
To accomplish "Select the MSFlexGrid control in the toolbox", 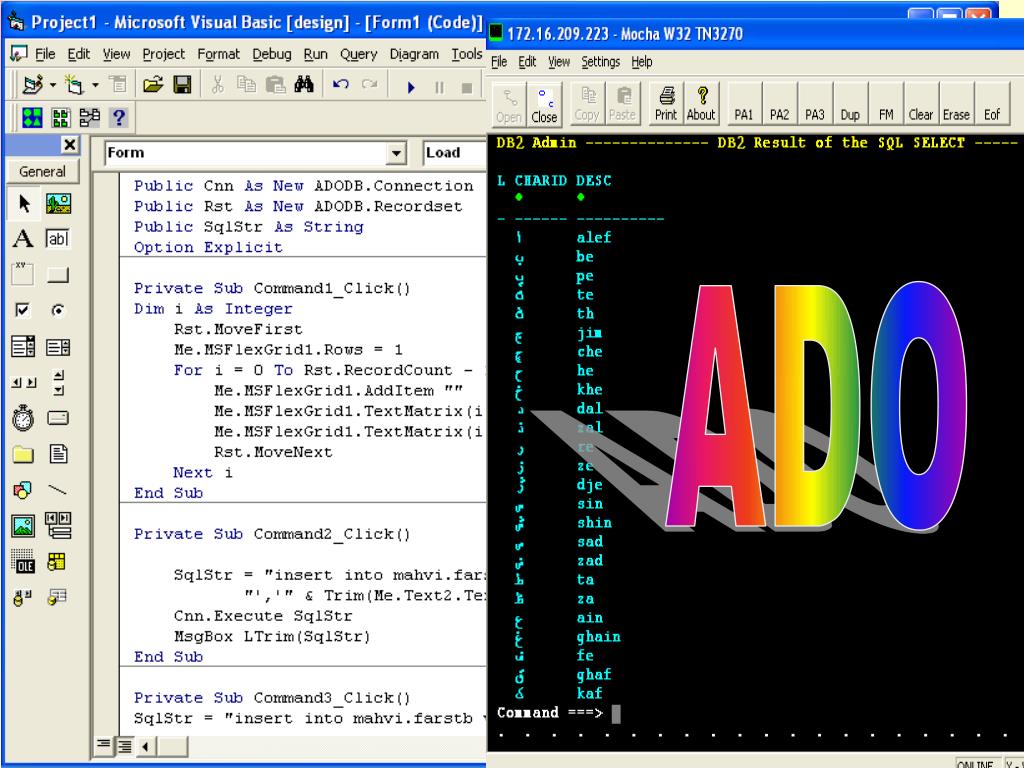I will click(58, 562).
